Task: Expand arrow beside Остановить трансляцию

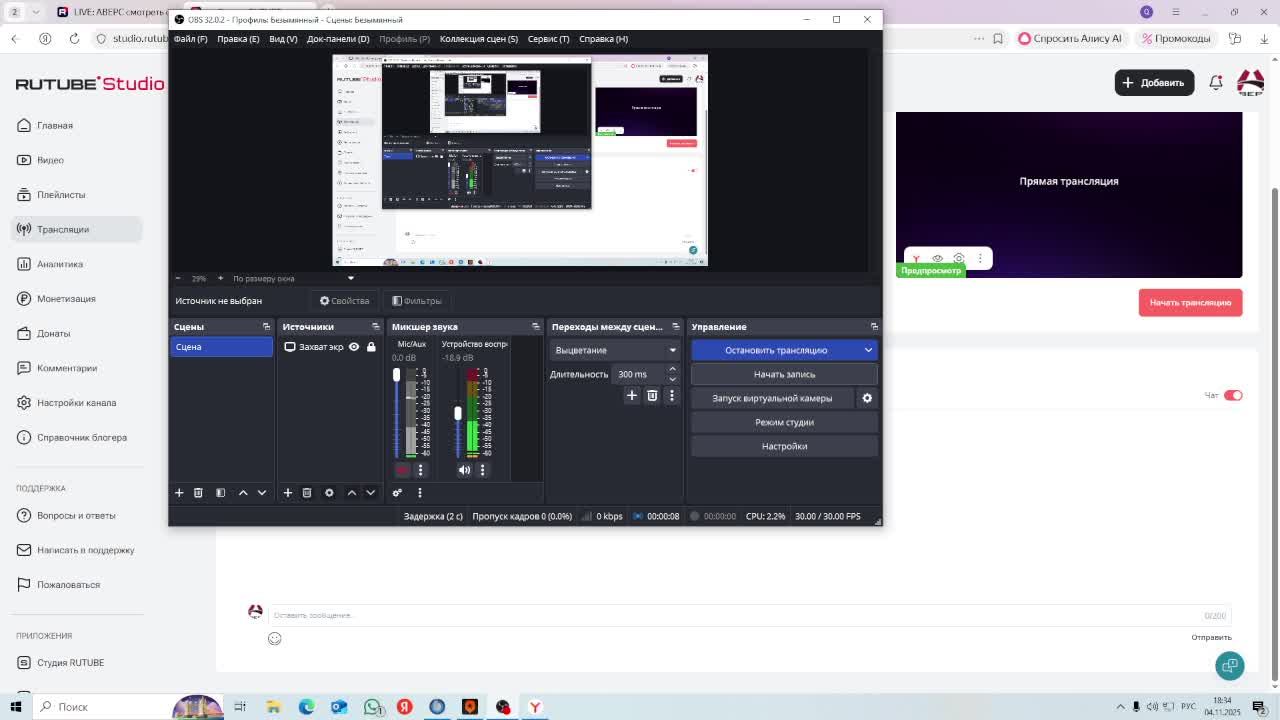Action: [868, 350]
